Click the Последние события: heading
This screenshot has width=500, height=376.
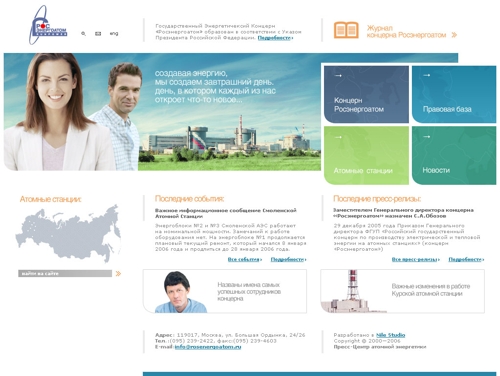(189, 199)
